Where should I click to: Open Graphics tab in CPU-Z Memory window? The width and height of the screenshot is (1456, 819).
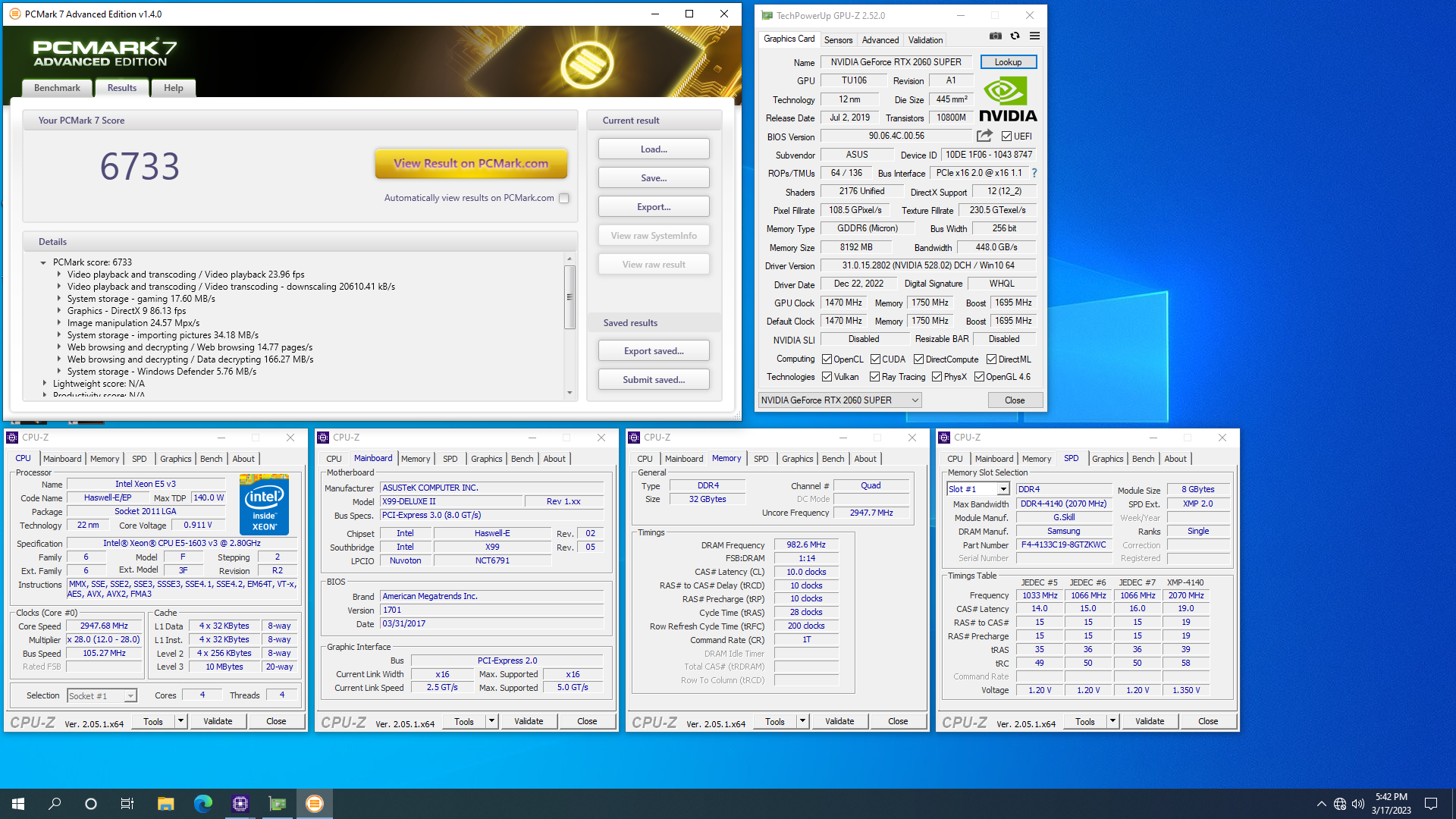[x=797, y=459]
